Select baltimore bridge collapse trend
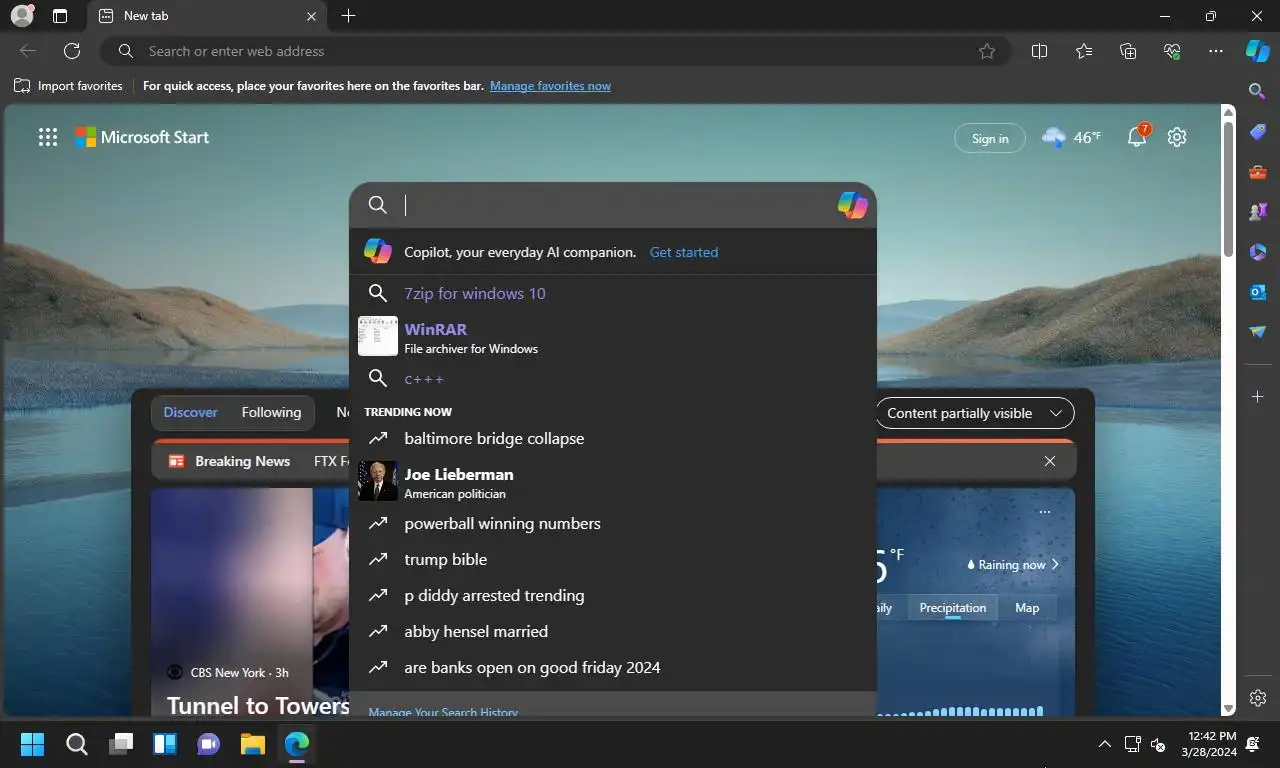The image size is (1280, 768). tap(612, 438)
